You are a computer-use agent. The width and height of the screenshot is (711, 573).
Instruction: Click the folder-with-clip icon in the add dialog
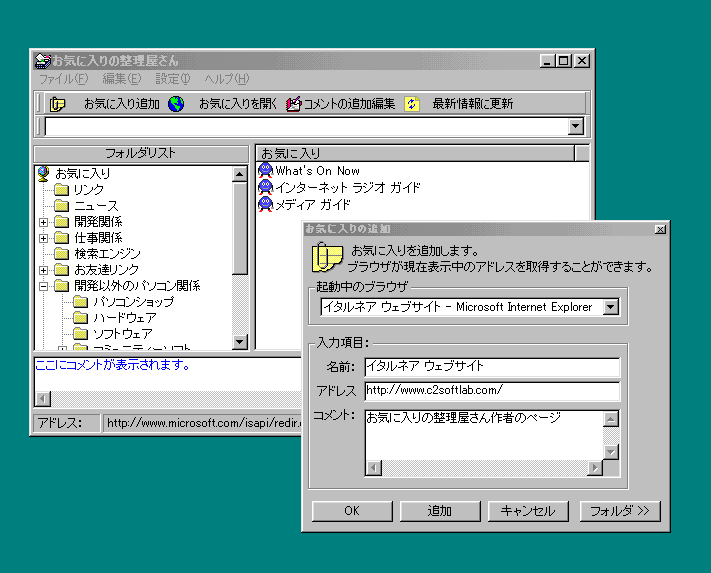[x=326, y=257]
